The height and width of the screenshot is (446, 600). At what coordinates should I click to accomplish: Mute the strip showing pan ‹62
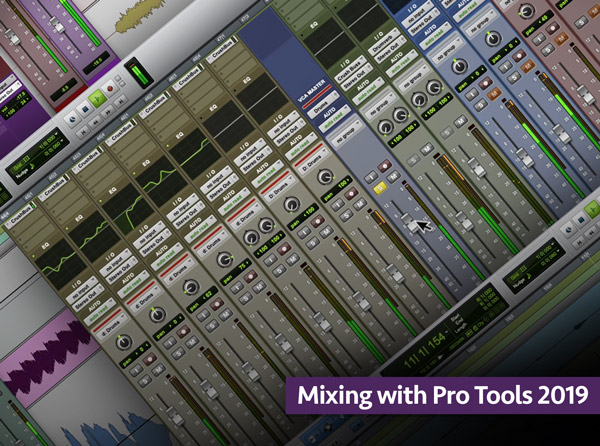point(226,314)
